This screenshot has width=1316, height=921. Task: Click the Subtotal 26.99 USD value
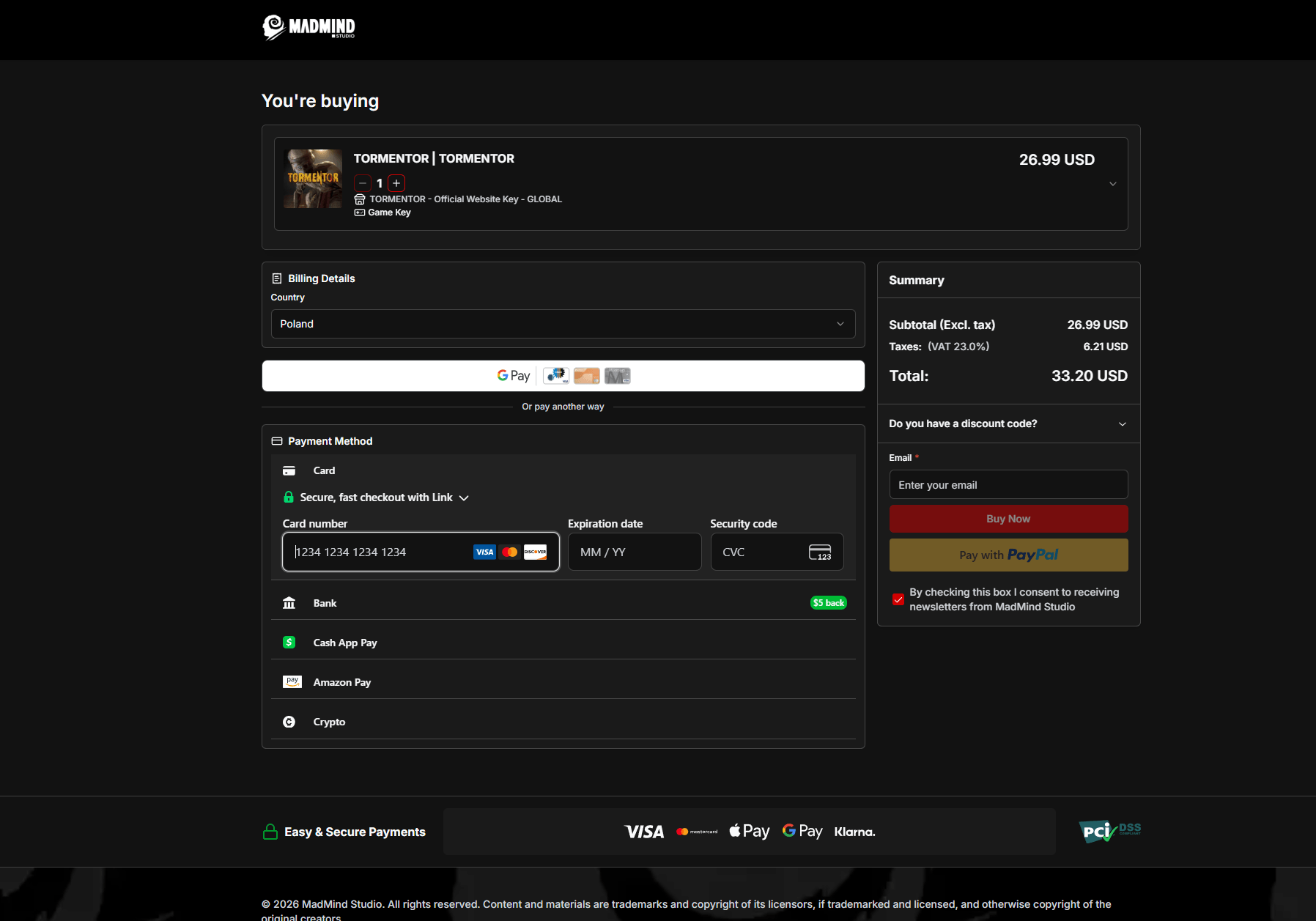pyautogui.click(x=1098, y=325)
